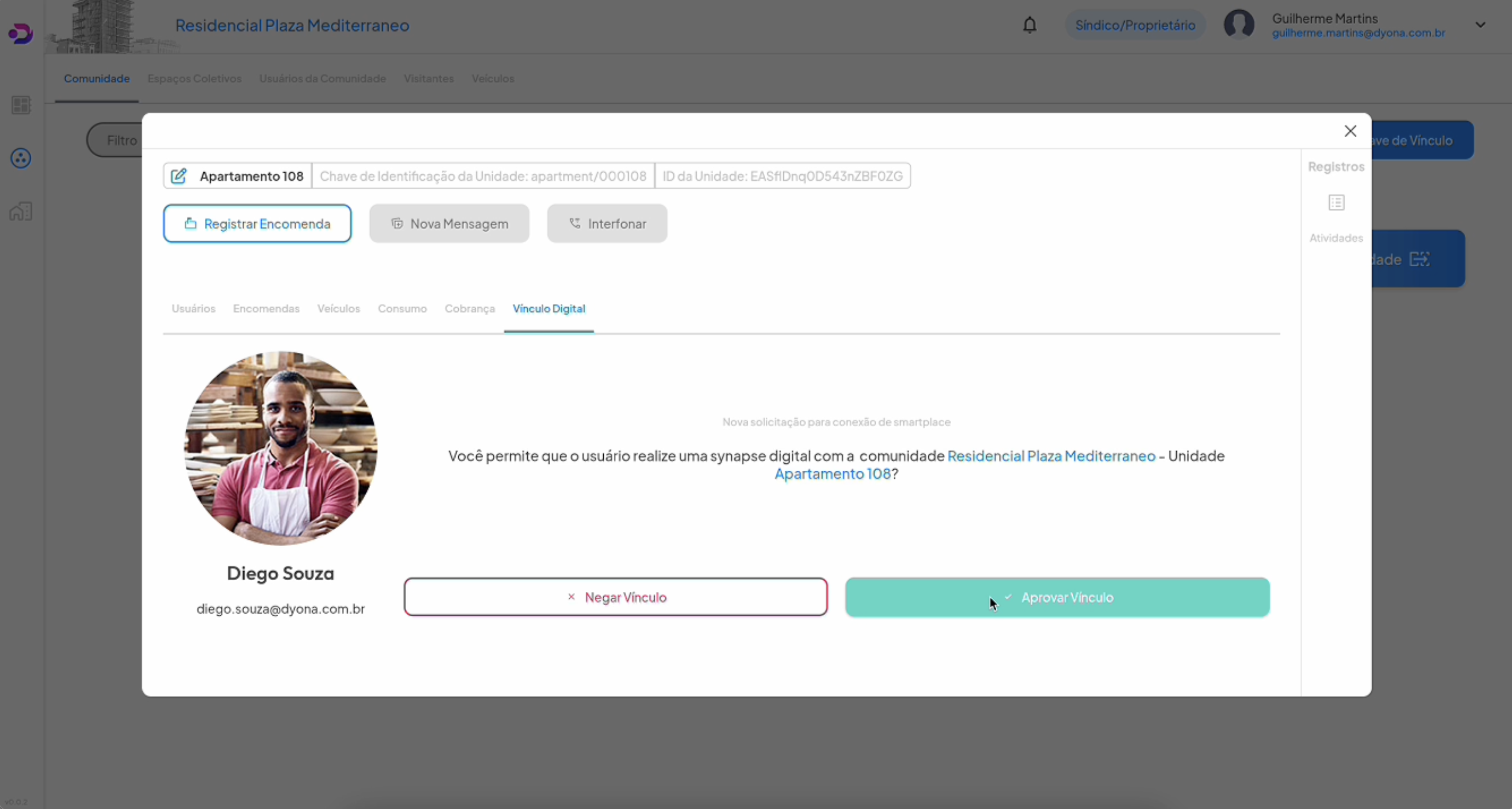Click the notification bell icon

click(x=1029, y=25)
